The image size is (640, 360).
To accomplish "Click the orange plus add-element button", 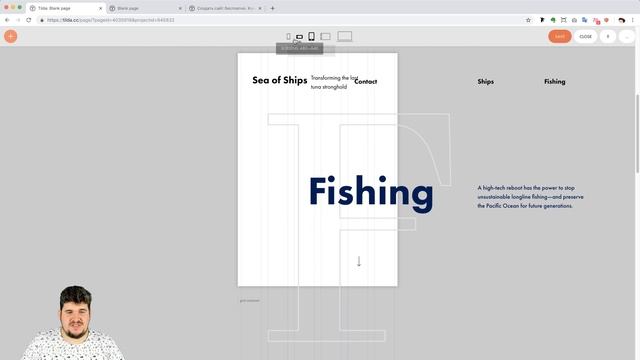I will click(11, 36).
